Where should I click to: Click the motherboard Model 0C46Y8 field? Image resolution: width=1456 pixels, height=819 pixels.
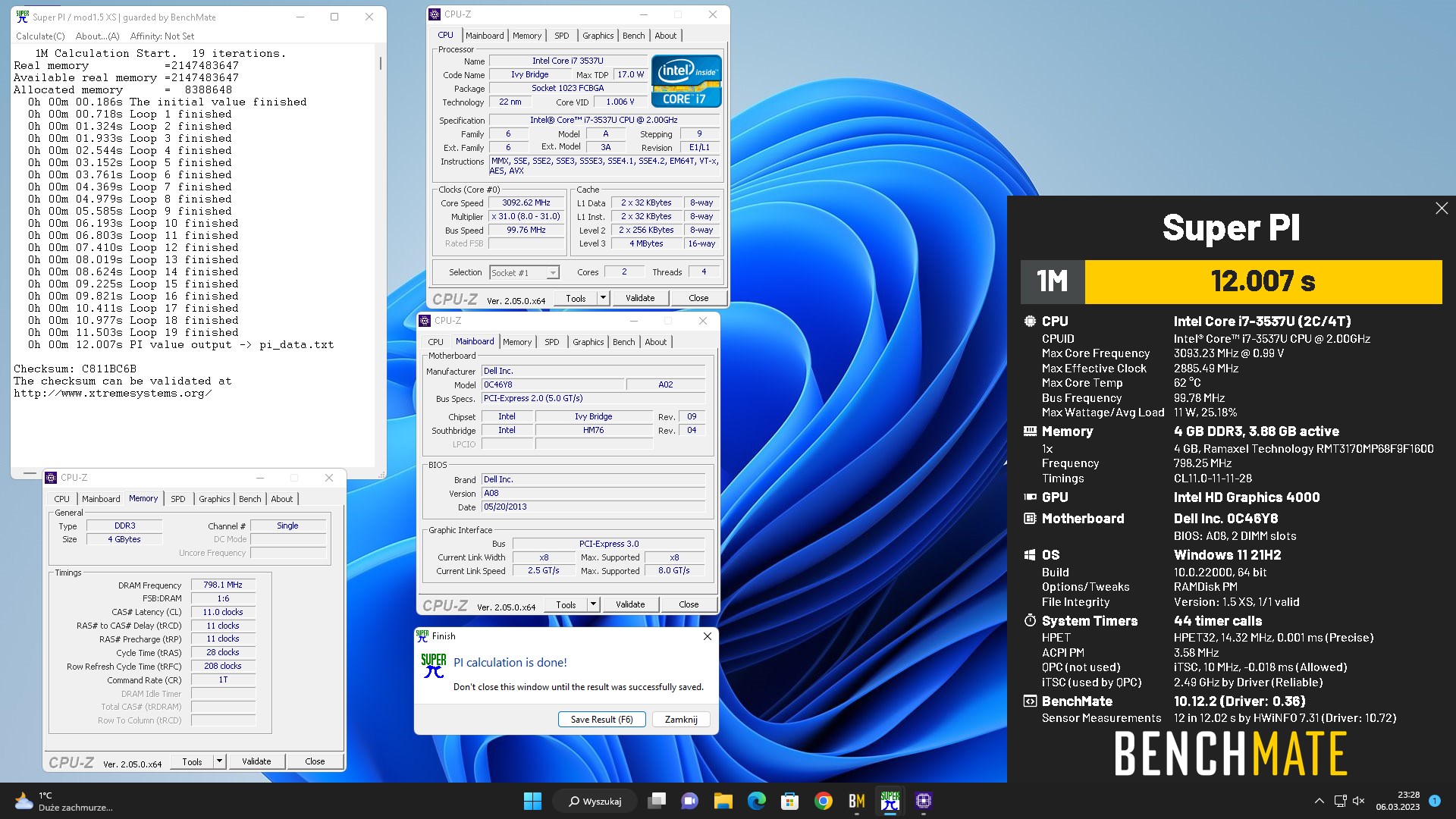(552, 385)
